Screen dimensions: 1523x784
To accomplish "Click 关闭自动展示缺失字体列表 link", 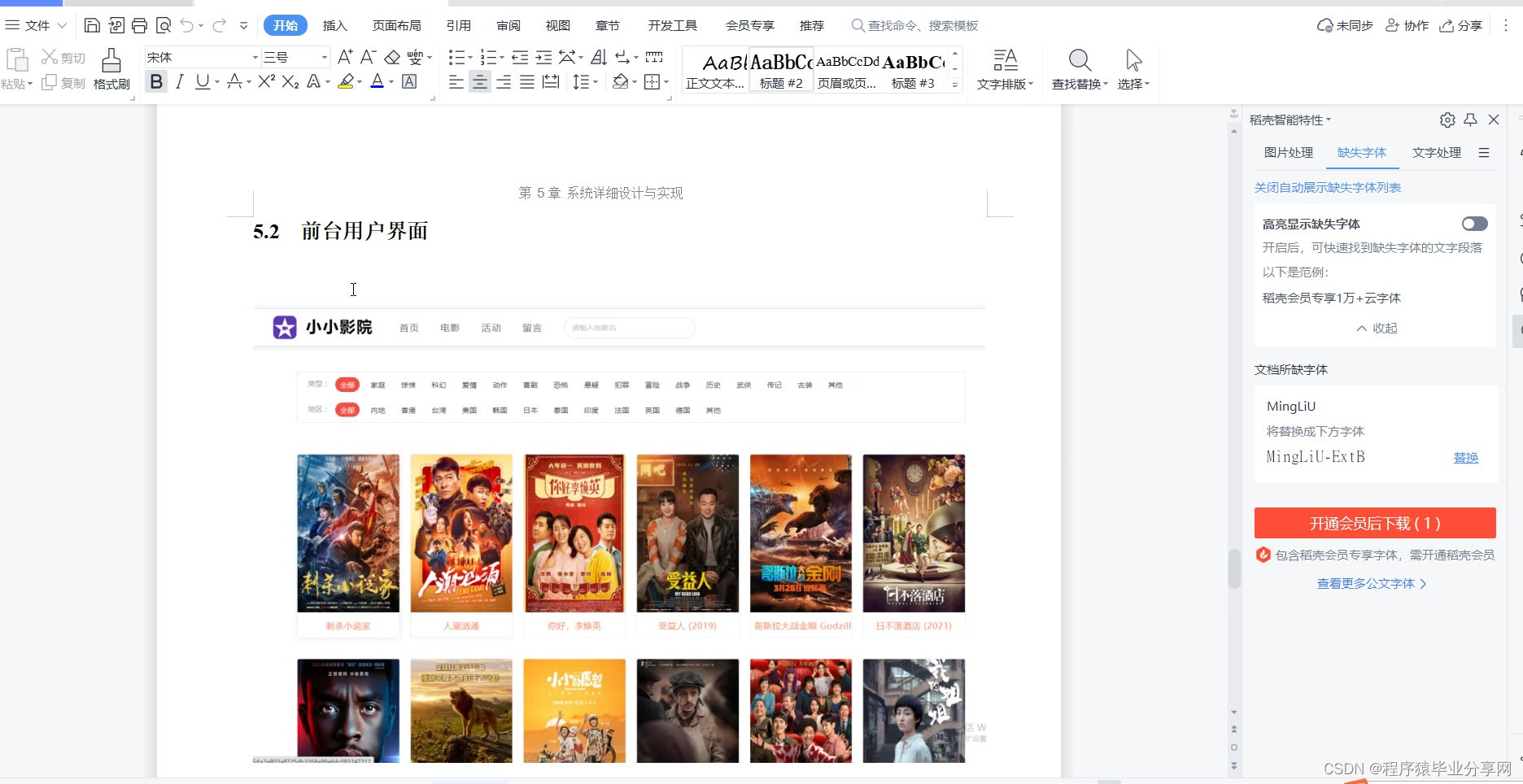I will click(1327, 188).
